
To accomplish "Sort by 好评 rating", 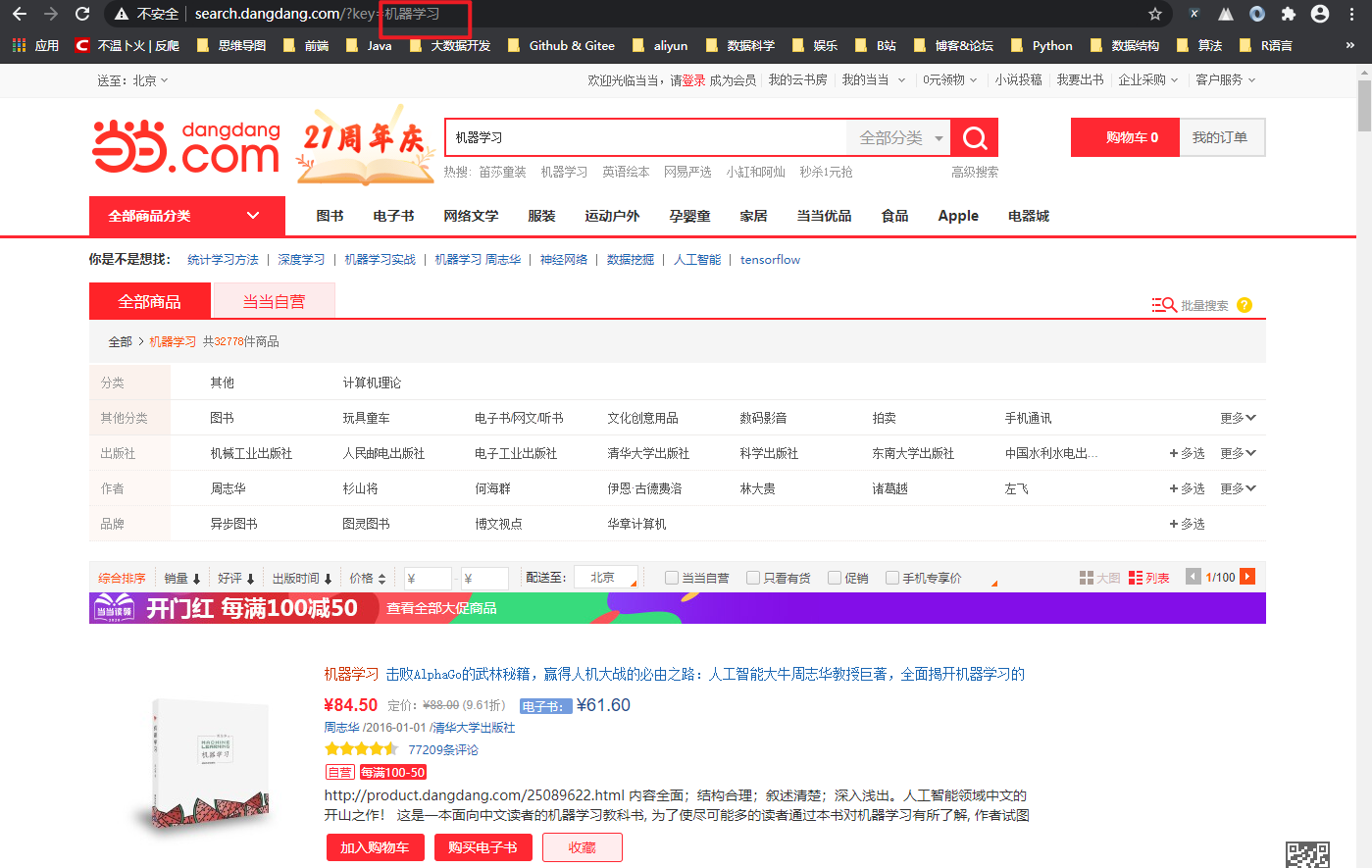I will [x=235, y=578].
